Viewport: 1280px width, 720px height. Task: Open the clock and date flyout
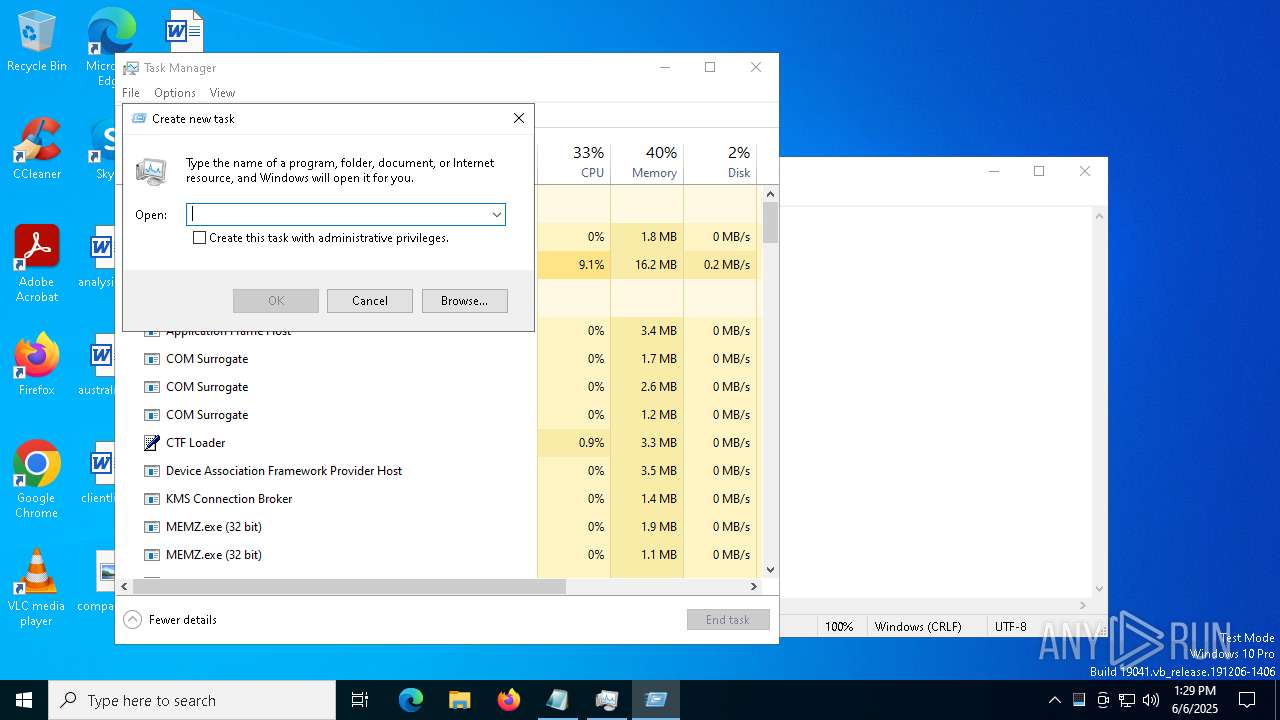pyautogui.click(x=1195, y=700)
